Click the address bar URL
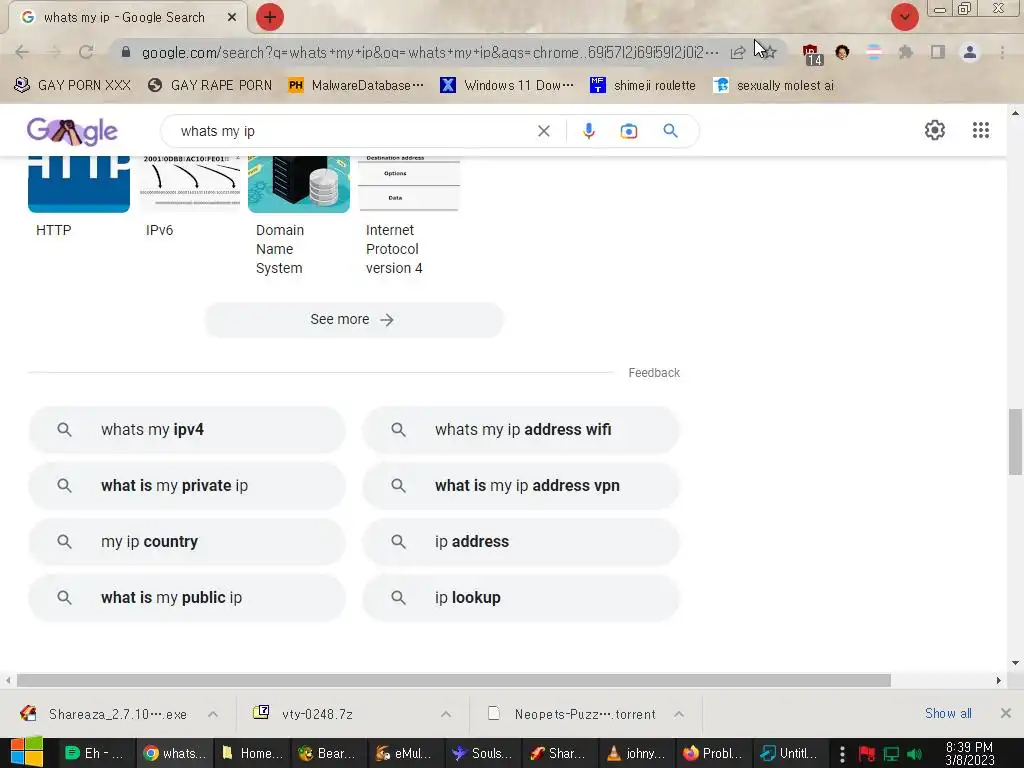 [x=430, y=52]
